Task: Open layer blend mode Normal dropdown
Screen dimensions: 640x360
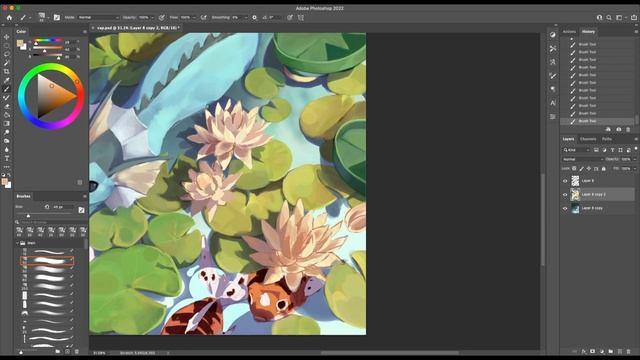Action: [x=582, y=159]
